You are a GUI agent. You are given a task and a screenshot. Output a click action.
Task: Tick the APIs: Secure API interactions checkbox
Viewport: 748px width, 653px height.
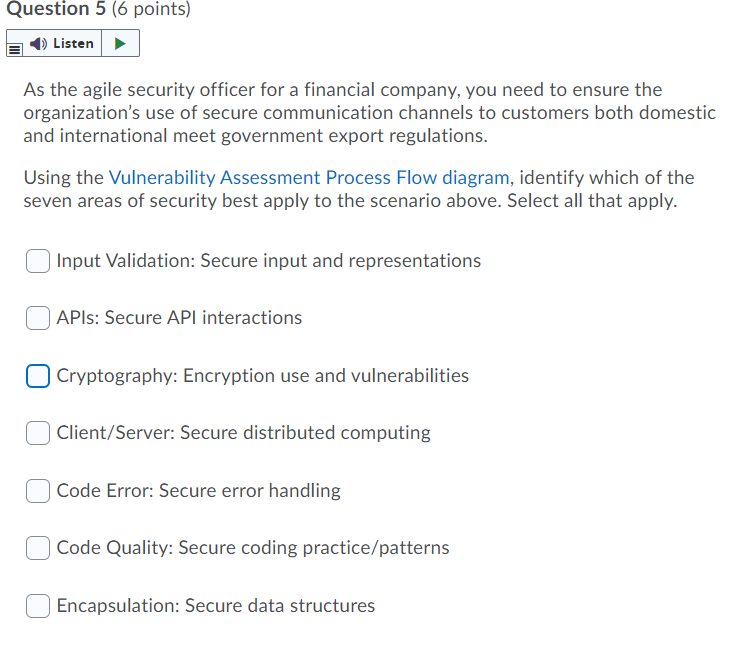[x=38, y=318]
